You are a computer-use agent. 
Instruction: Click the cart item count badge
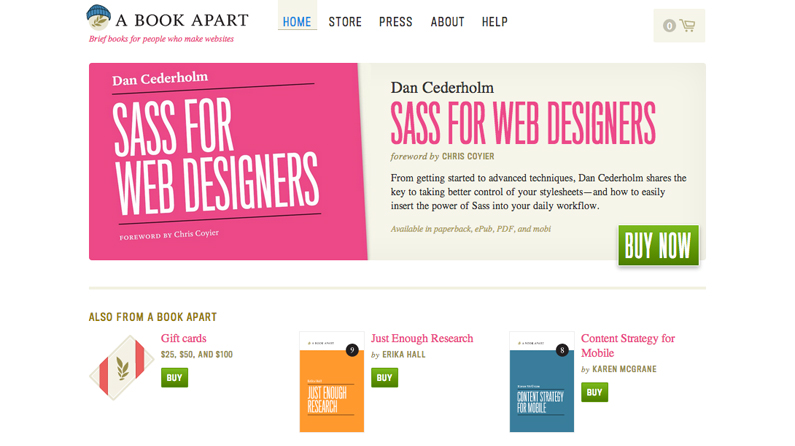[x=669, y=25]
